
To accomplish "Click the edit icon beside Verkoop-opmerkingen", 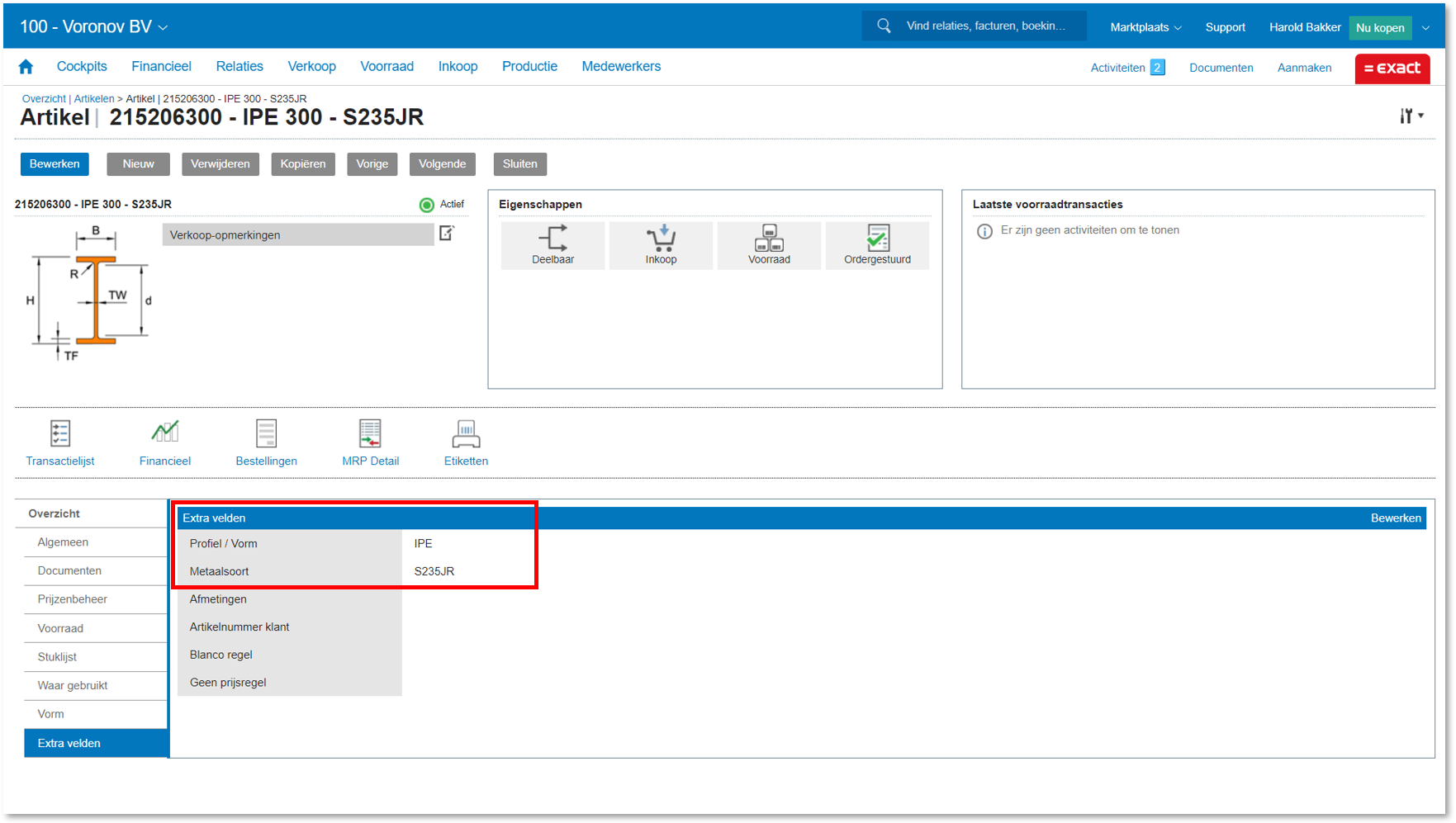I will [x=447, y=234].
